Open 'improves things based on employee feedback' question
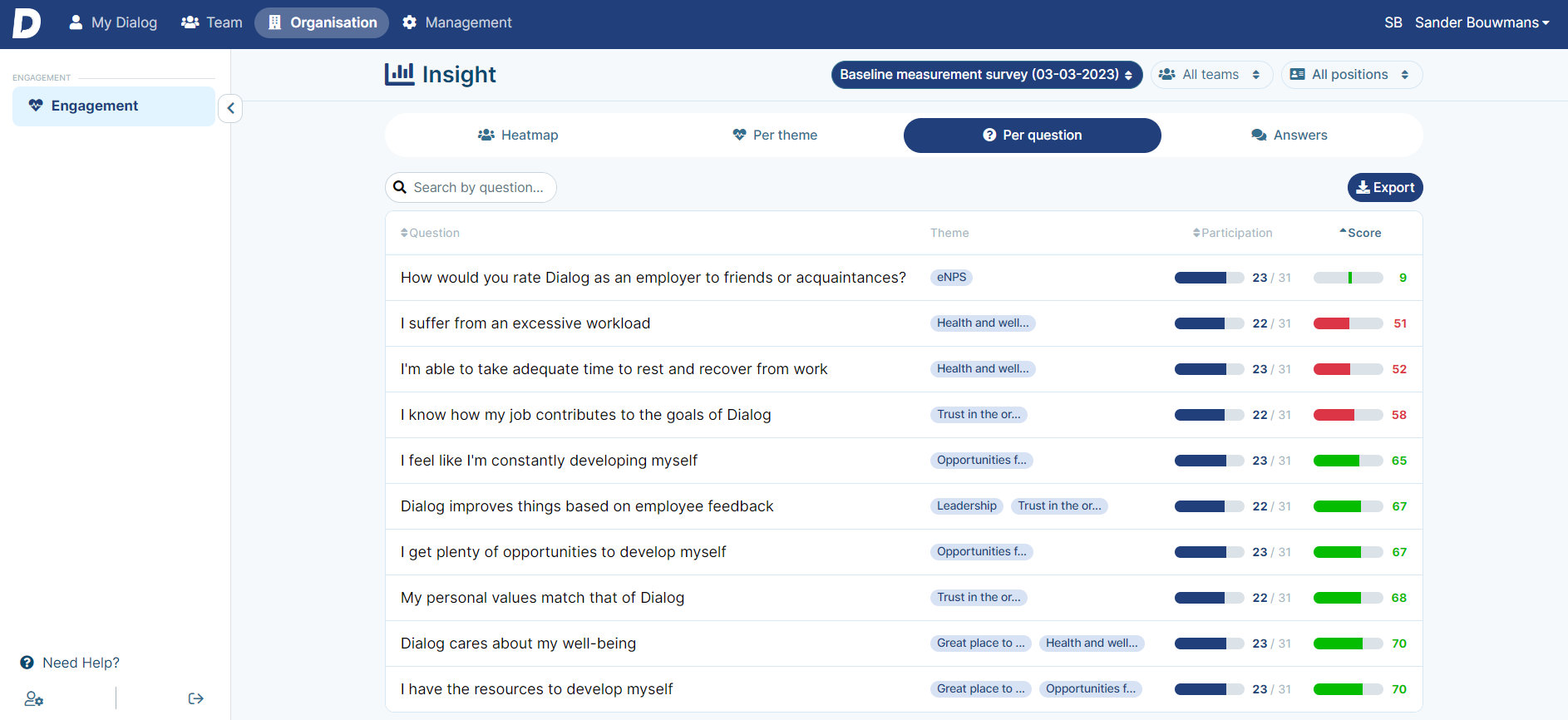This screenshot has height=720, width=1568. tap(904, 506)
